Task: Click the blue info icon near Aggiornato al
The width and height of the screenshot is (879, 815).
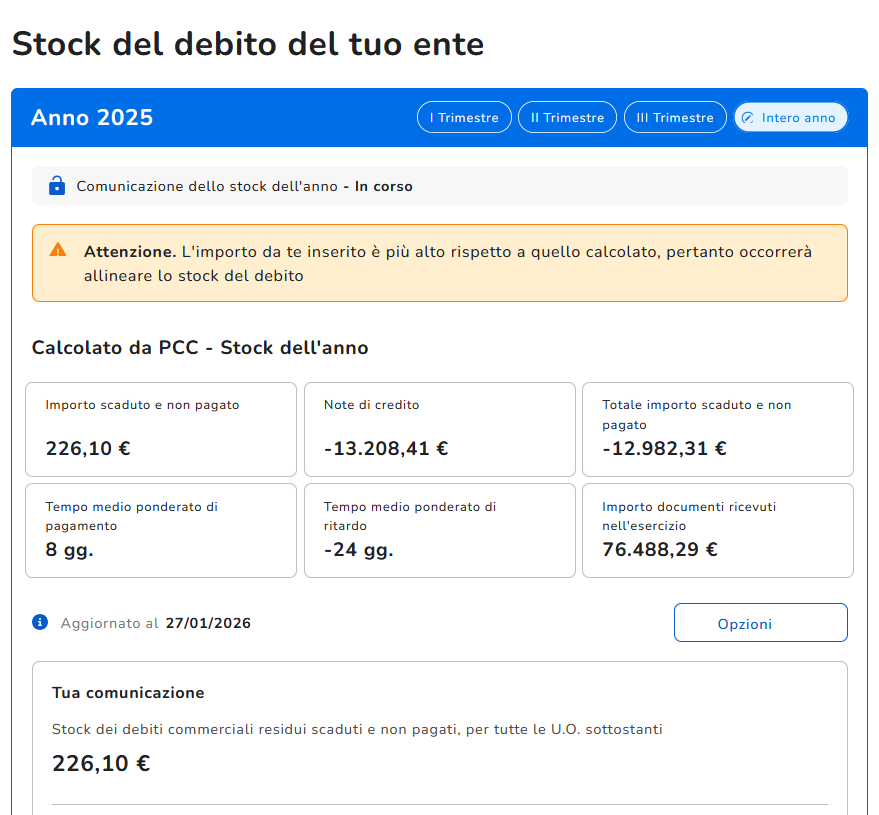Action: (40, 623)
